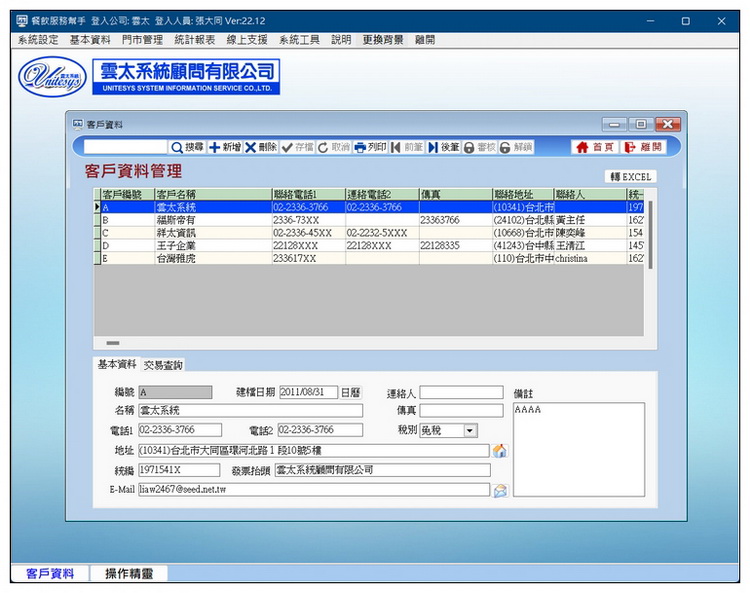
Task: Click the empty 連絡人 input field
Action: click(x=462, y=393)
